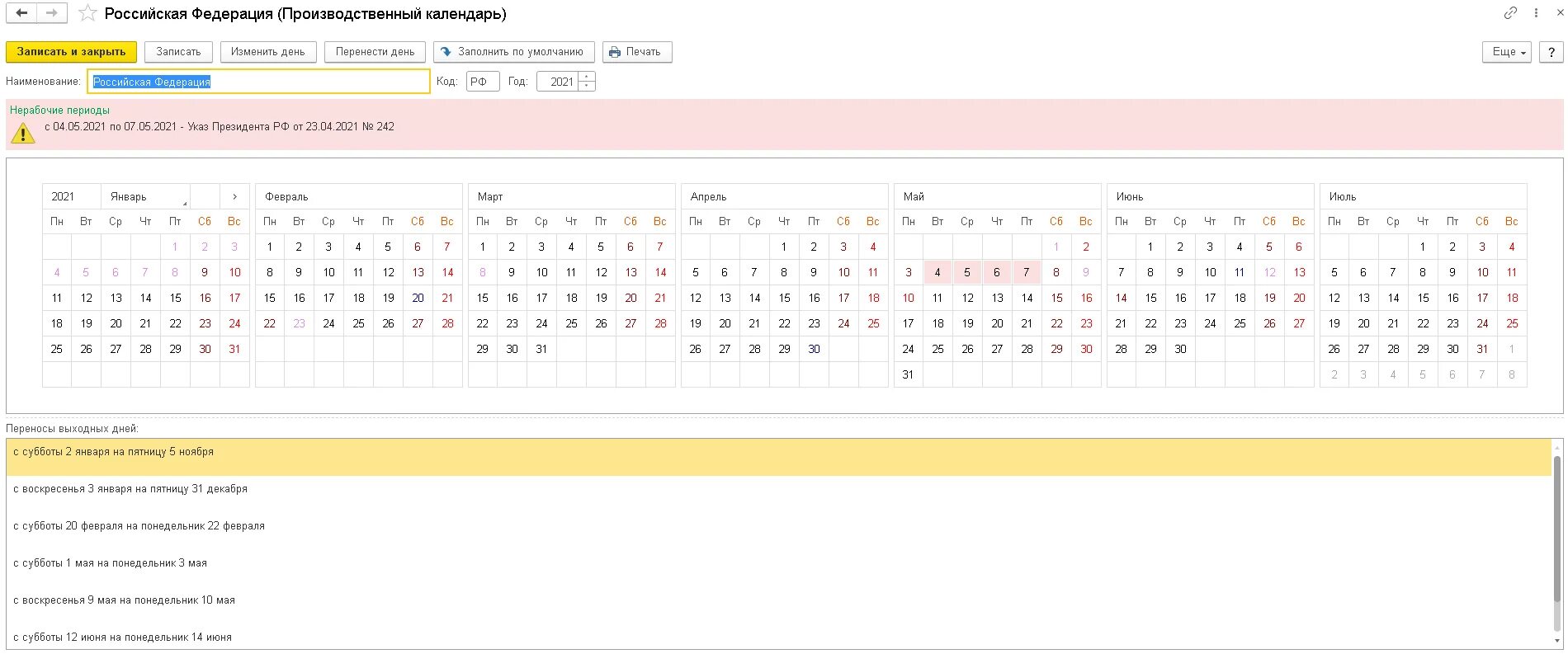Select transfer row '3 января на пятницу 31 декабря'
Viewport: 1568px width, 654px height.
pyautogui.click(x=779, y=494)
